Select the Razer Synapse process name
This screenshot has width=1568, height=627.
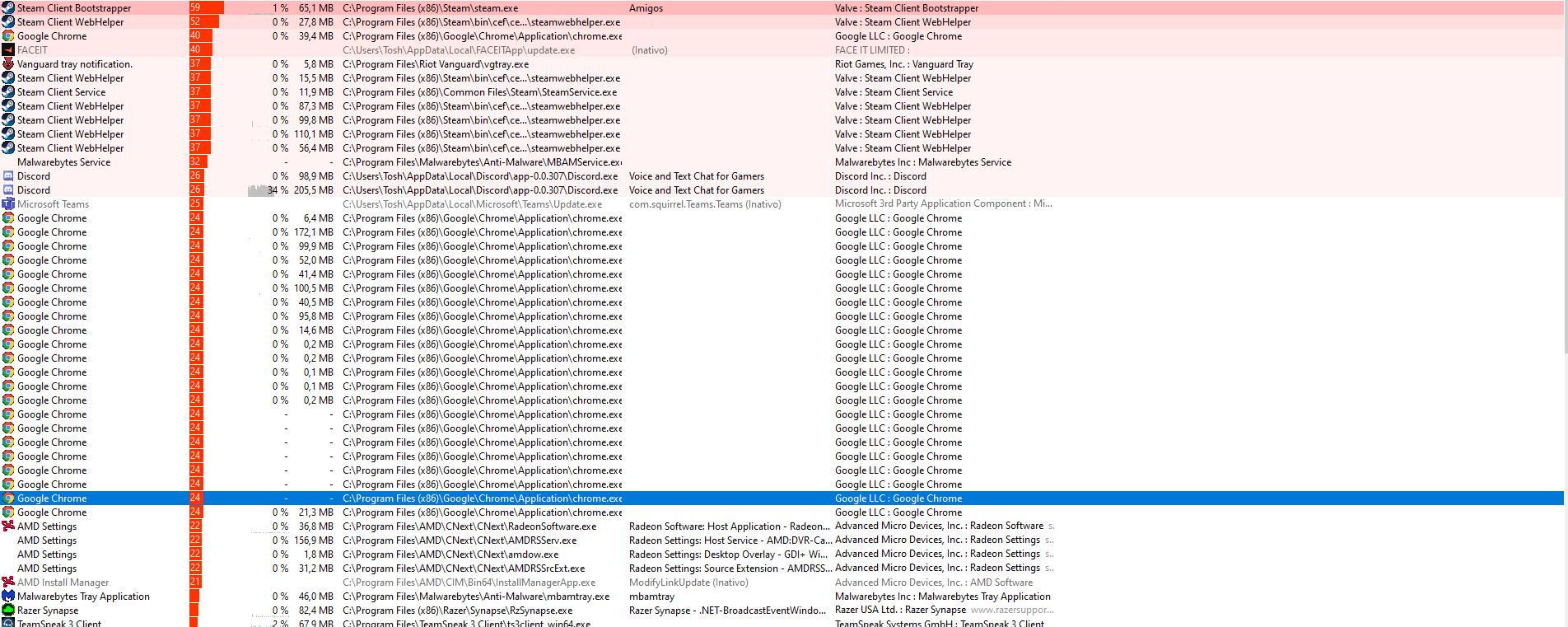[48, 611]
